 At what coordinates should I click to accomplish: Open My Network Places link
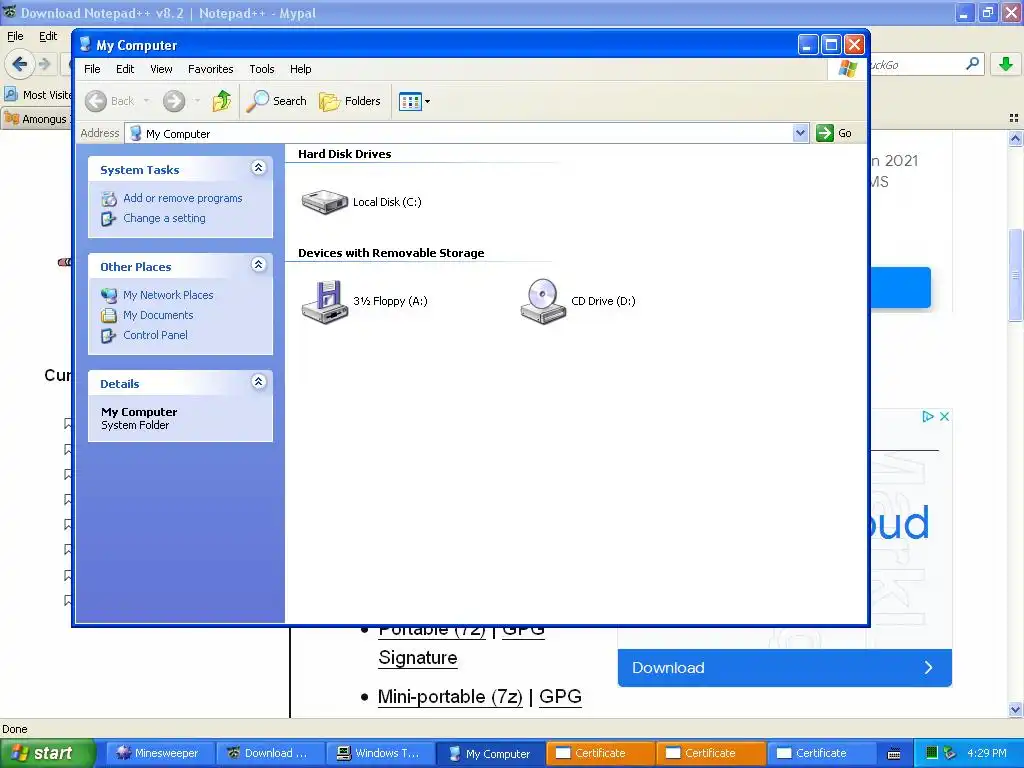pyautogui.click(x=168, y=295)
